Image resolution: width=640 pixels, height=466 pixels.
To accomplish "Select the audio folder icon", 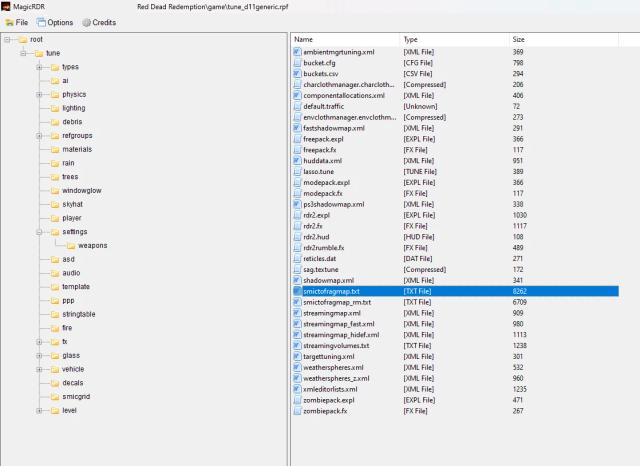I will click(55, 273).
